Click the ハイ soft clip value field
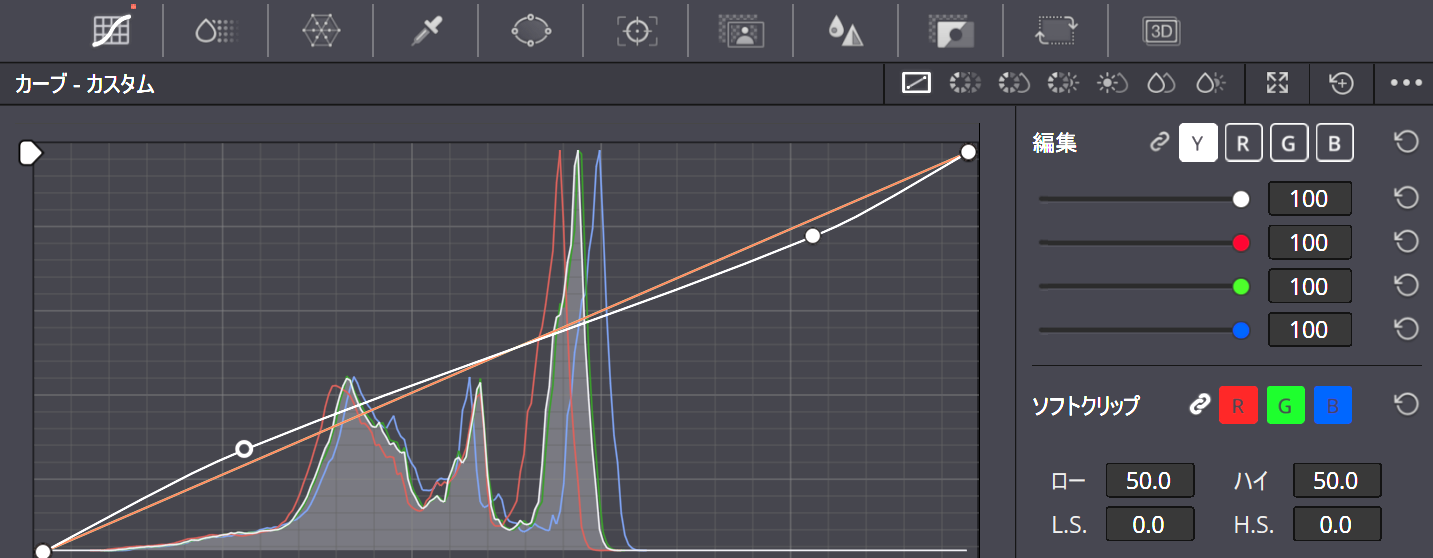The height and width of the screenshot is (558, 1433). (x=1337, y=480)
